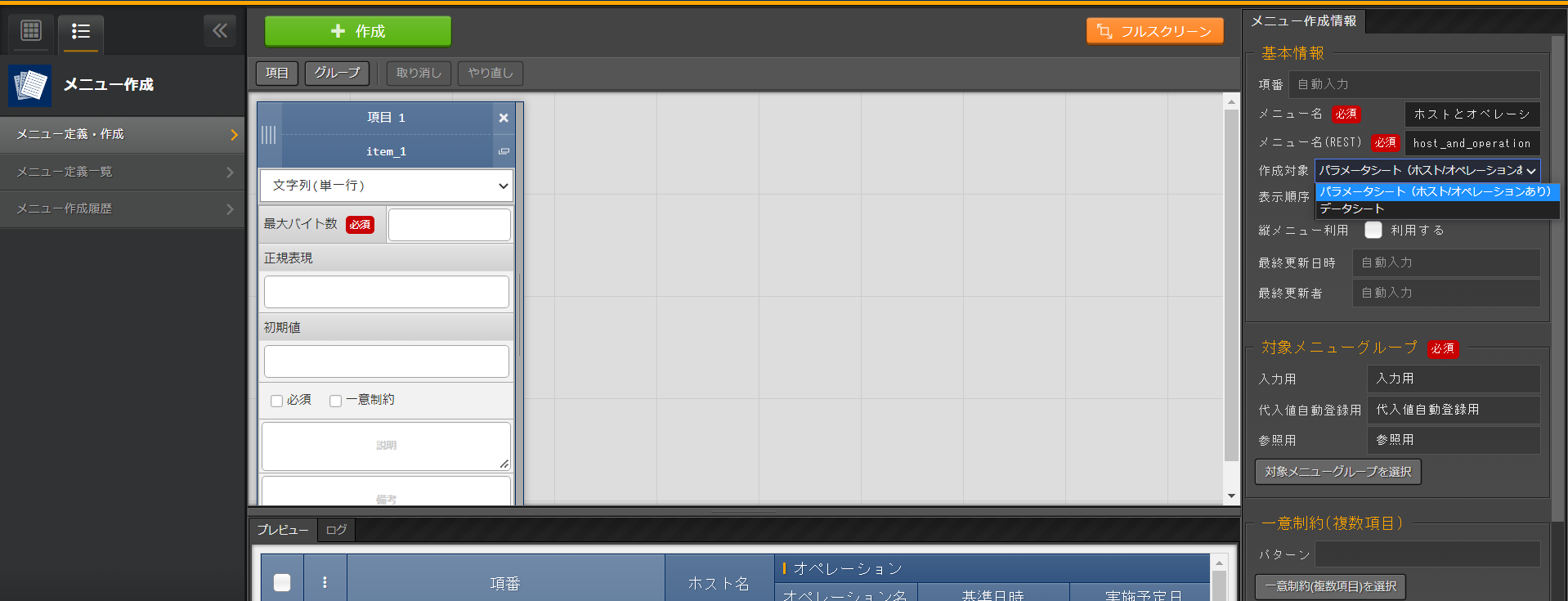This screenshot has height=601, width=1568.
Task: Click the パターン field
Action: [x=1427, y=554]
